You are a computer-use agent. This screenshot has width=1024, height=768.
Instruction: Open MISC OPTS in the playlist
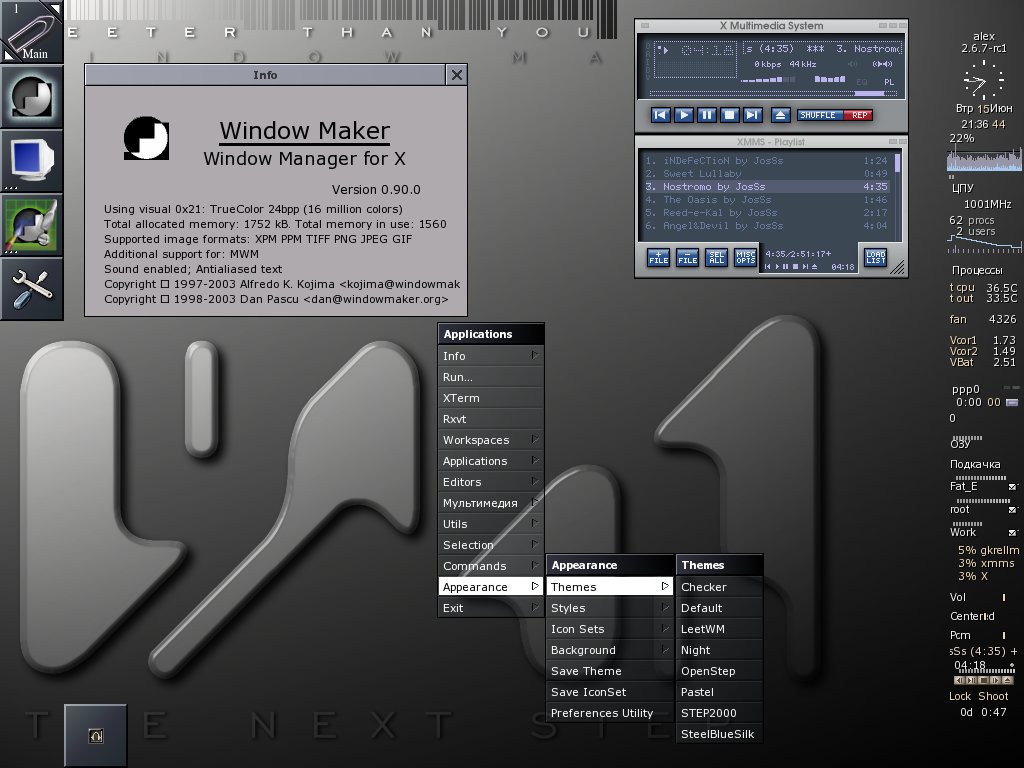tap(745, 257)
